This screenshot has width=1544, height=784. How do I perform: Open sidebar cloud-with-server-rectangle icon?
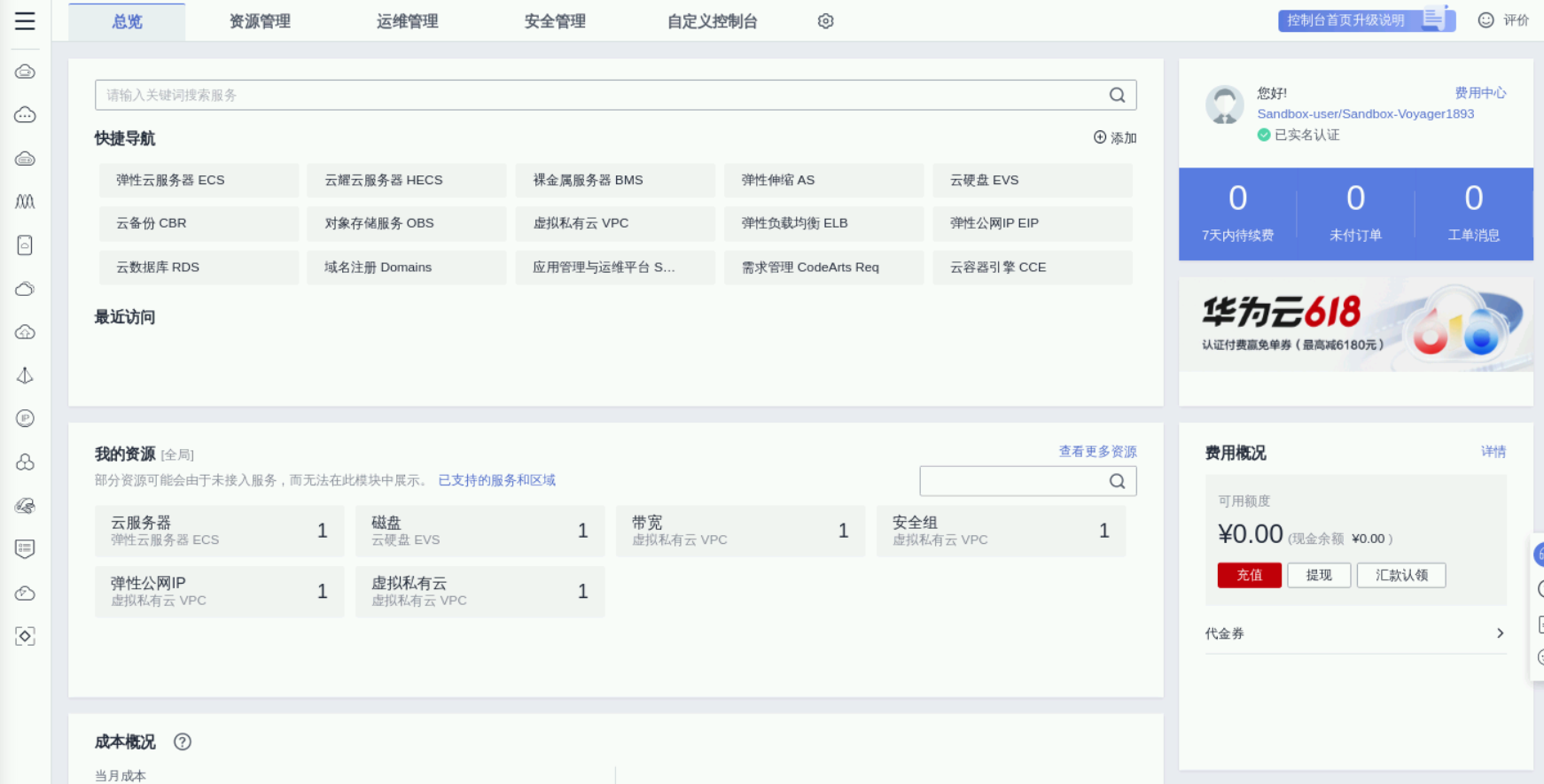tap(25, 72)
